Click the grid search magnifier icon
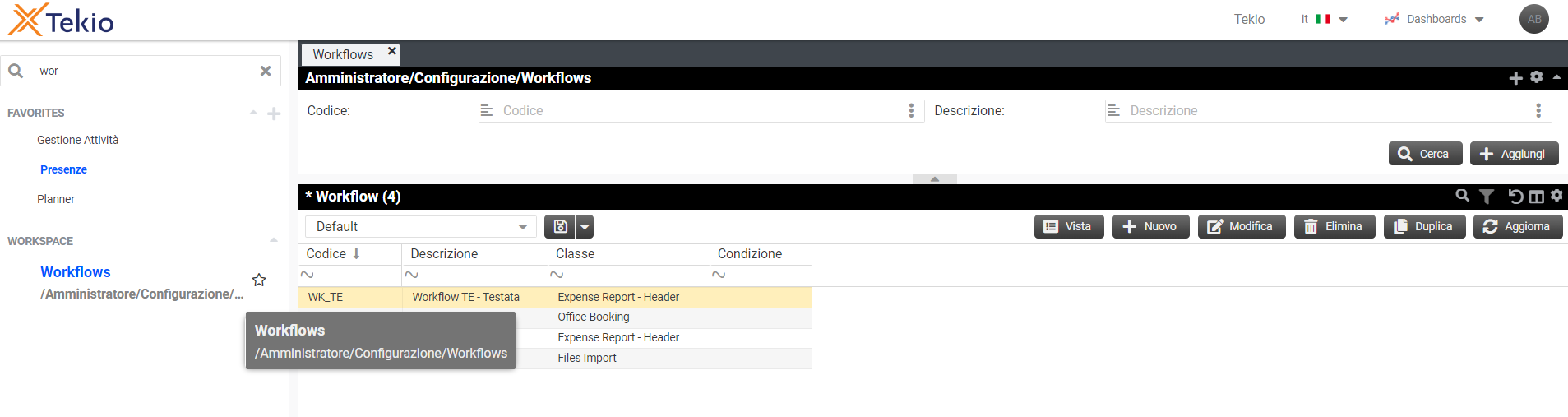 pyautogui.click(x=1462, y=196)
